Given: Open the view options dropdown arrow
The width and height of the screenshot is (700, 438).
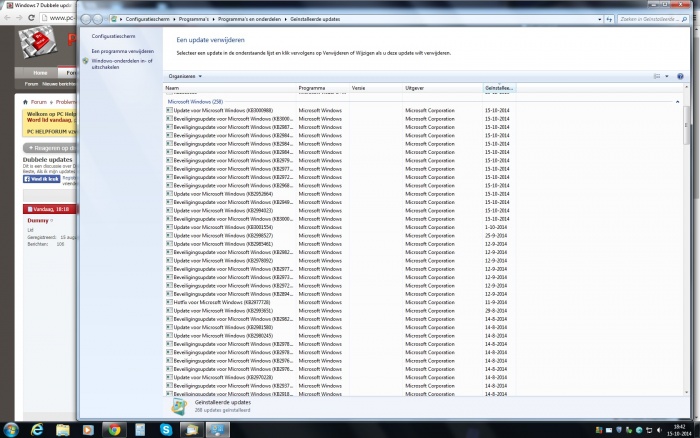Looking at the screenshot, I should pyautogui.click(x=667, y=76).
